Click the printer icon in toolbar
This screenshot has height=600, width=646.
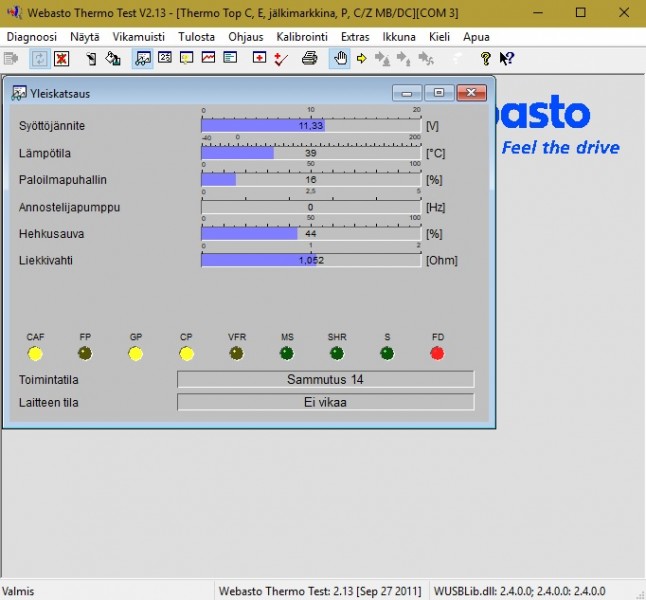click(310, 59)
